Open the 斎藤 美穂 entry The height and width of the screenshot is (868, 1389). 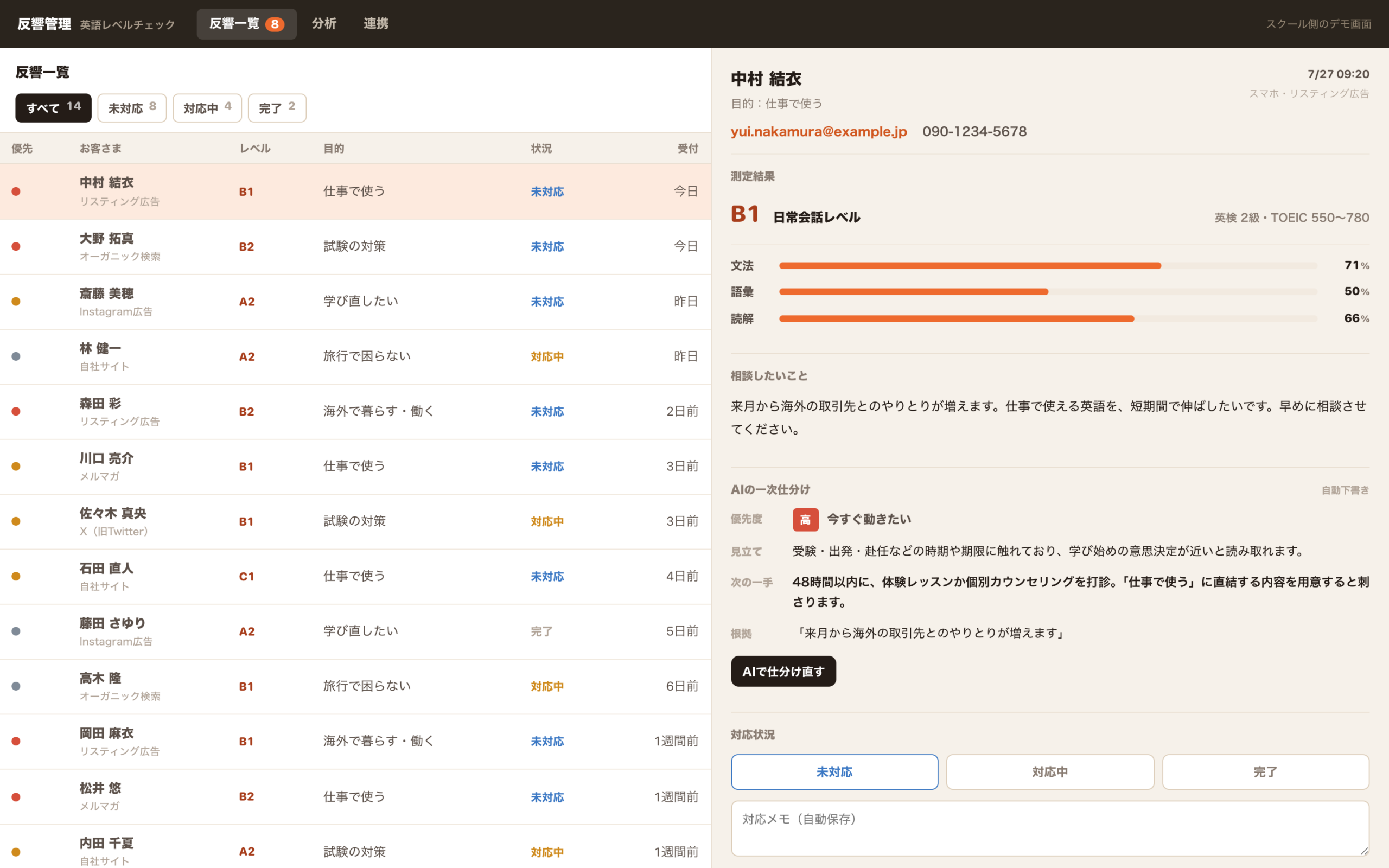pyautogui.click(x=355, y=302)
